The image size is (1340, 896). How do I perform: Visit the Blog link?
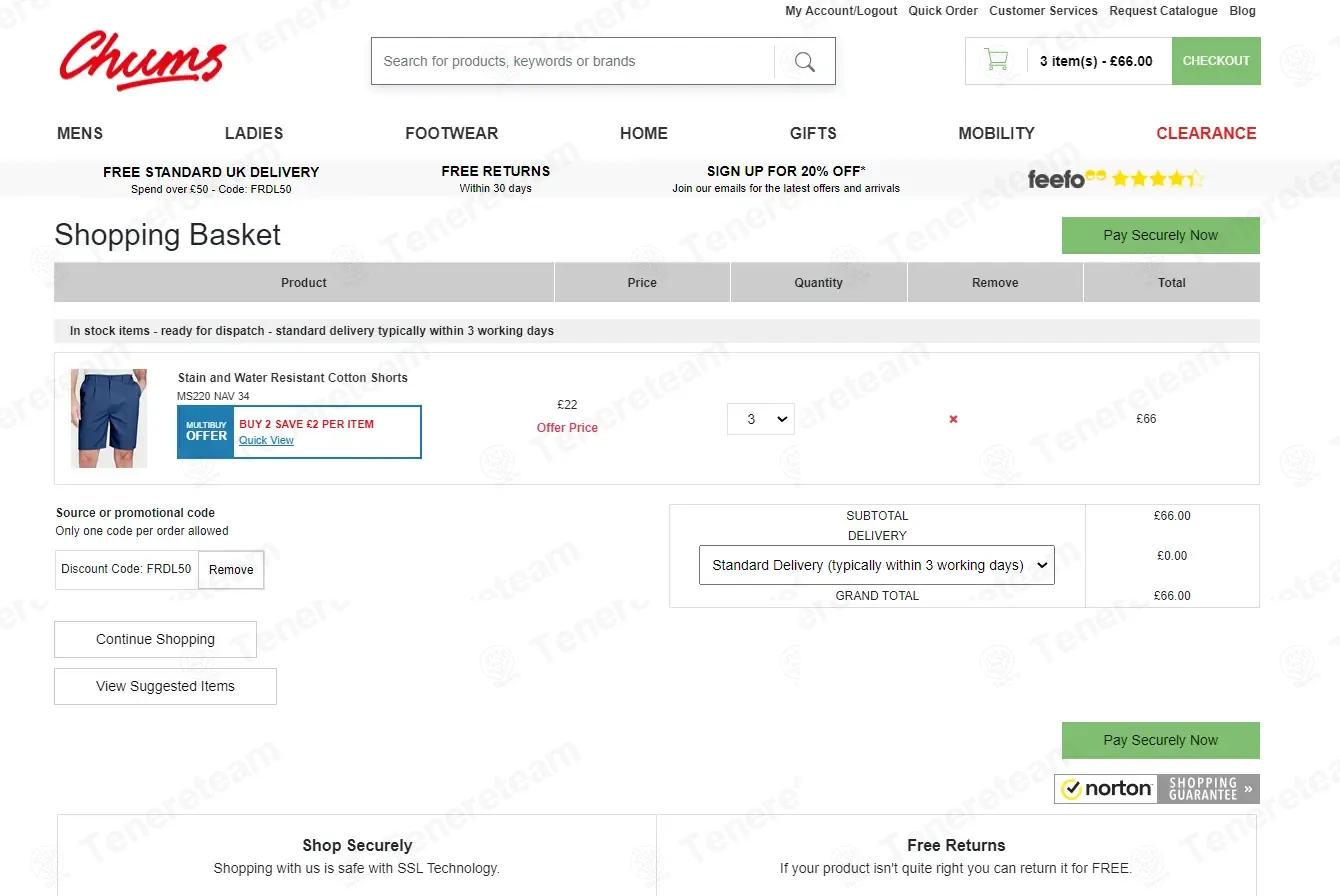(1242, 11)
